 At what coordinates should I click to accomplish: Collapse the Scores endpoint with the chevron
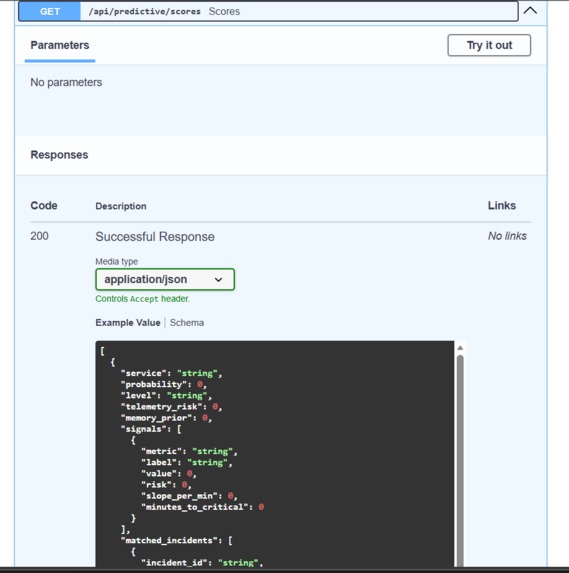tap(530, 11)
